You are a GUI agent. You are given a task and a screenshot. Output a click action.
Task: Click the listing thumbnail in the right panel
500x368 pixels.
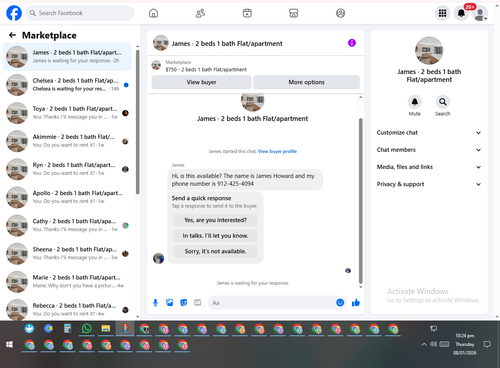click(429, 51)
